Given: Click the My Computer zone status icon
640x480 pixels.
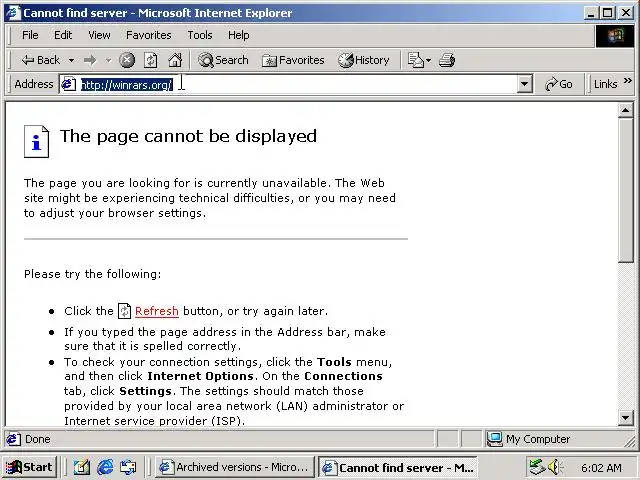Looking at the screenshot, I should (495, 439).
